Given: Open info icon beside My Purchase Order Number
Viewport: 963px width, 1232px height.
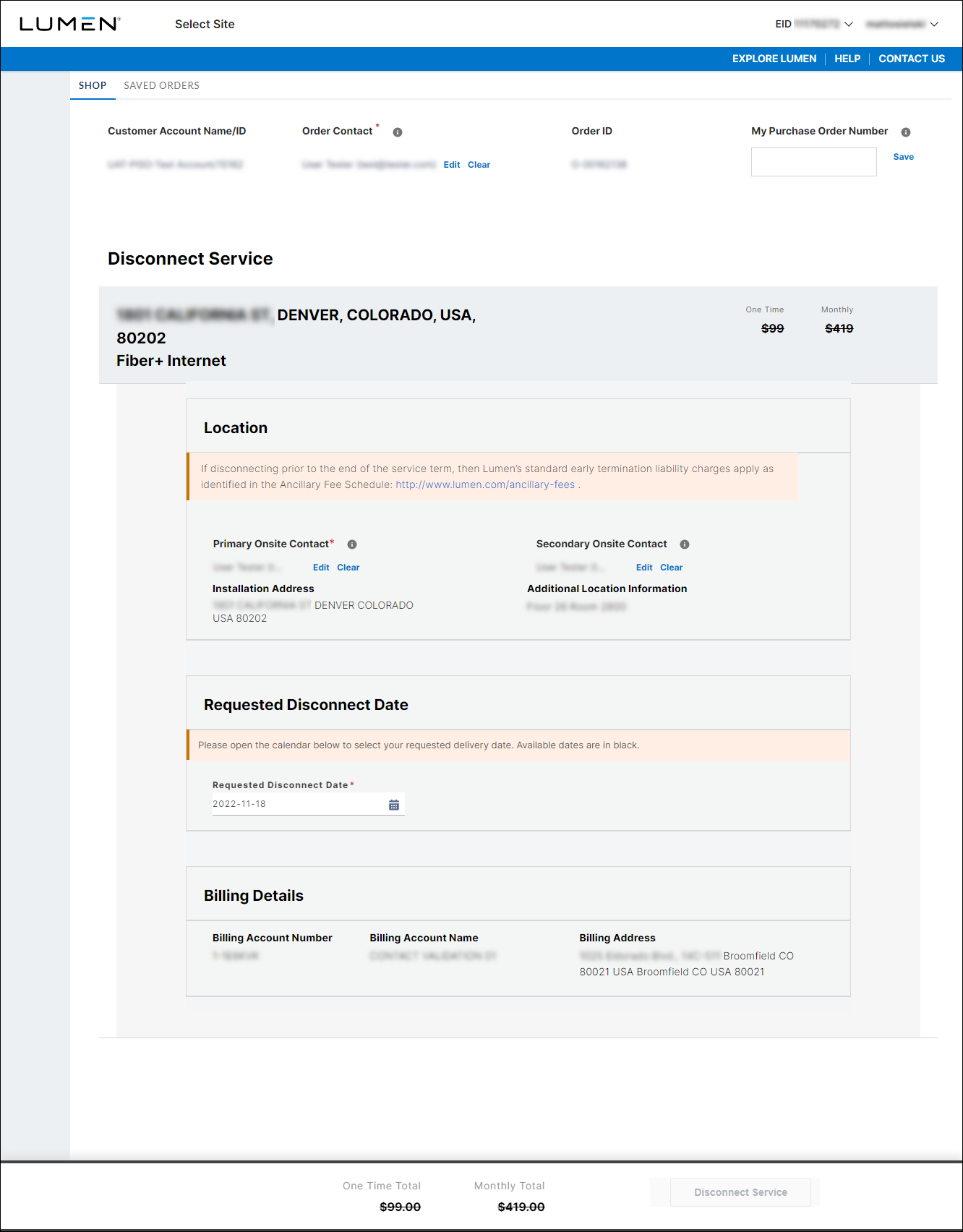Looking at the screenshot, I should coord(906,132).
